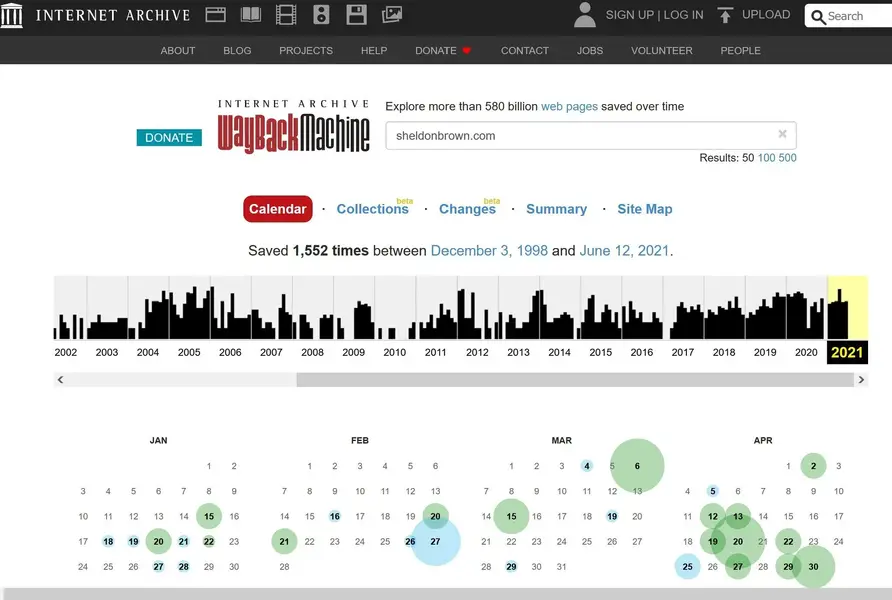The width and height of the screenshot is (892, 600).
Task: Click the teal DONATE button
Action: pos(169,138)
